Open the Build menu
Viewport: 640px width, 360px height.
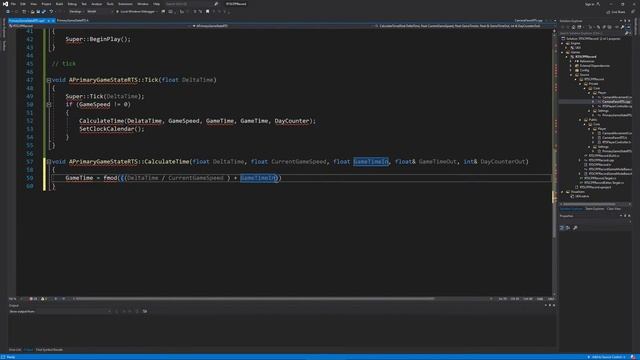(60, 4)
